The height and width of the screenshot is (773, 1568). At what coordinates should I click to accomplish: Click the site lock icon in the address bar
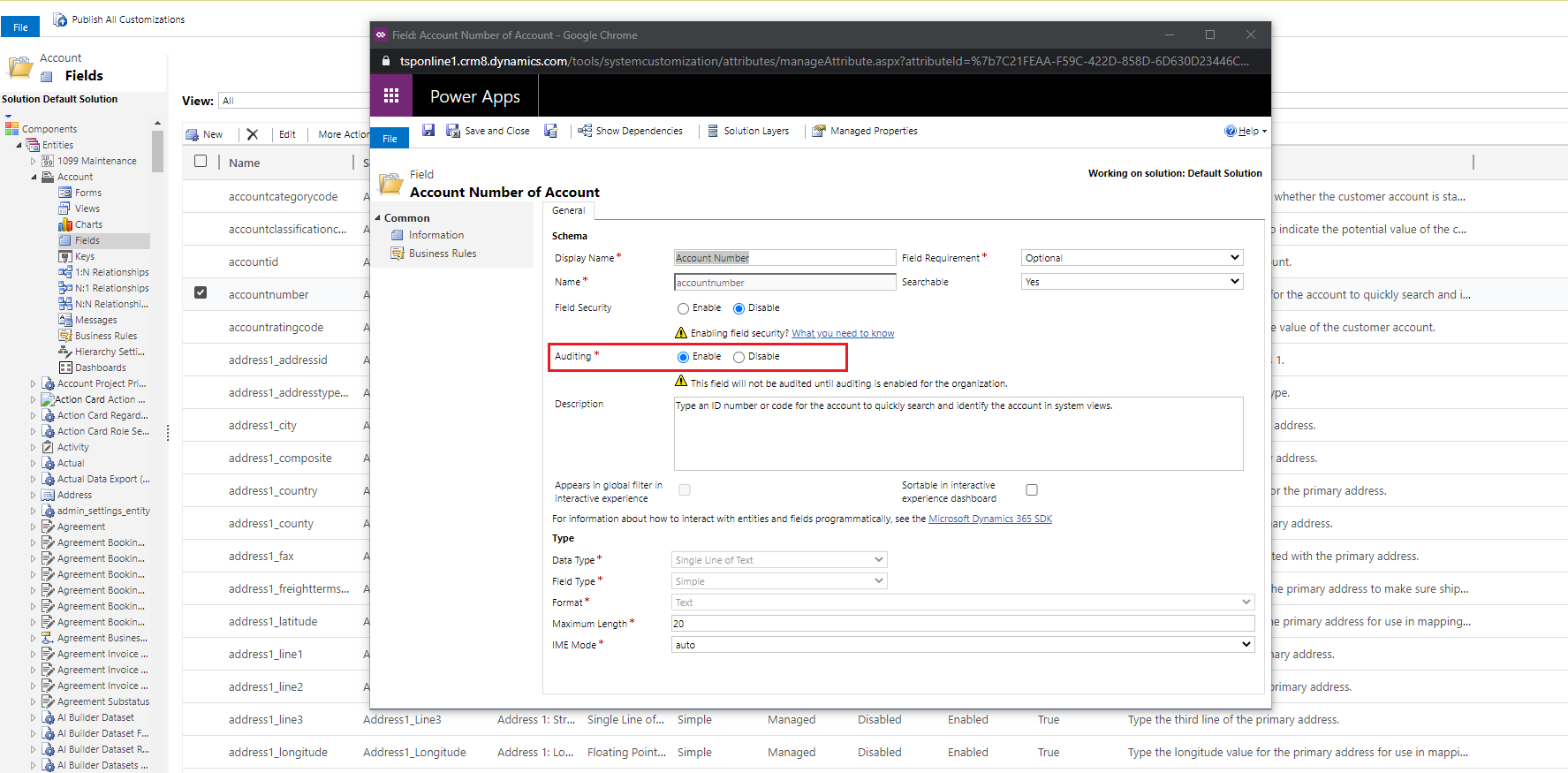pos(385,61)
